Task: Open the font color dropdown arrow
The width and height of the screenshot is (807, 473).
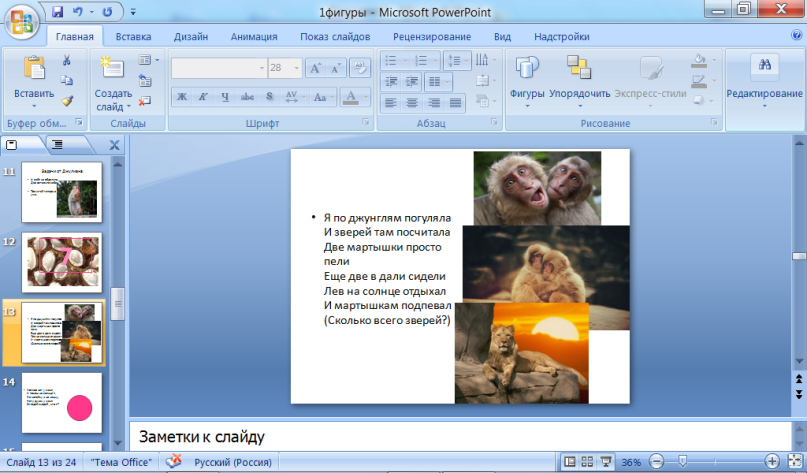Action: pyautogui.click(x=366, y=97)
